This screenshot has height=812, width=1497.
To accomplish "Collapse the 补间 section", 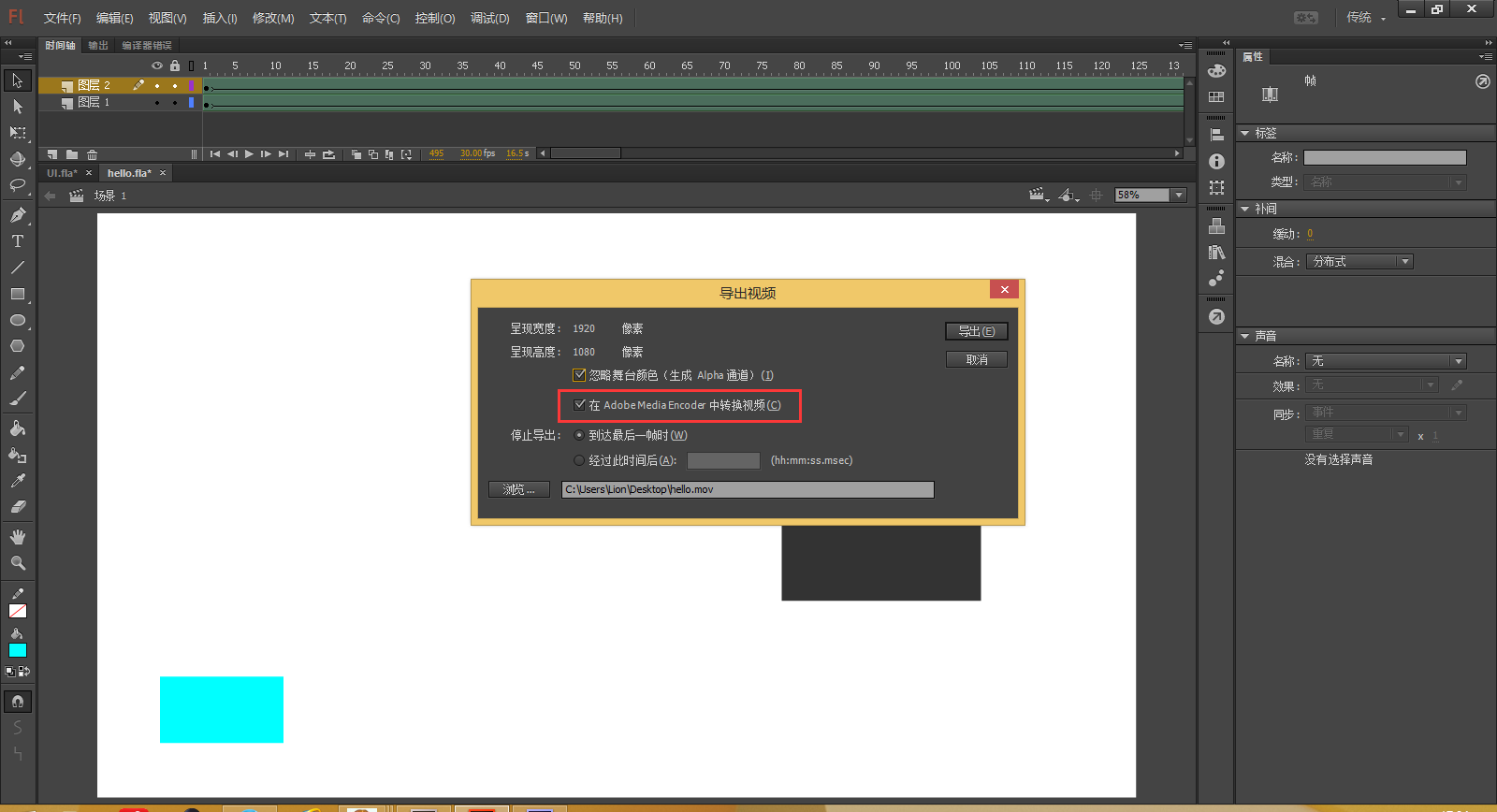I will 1245,210.
